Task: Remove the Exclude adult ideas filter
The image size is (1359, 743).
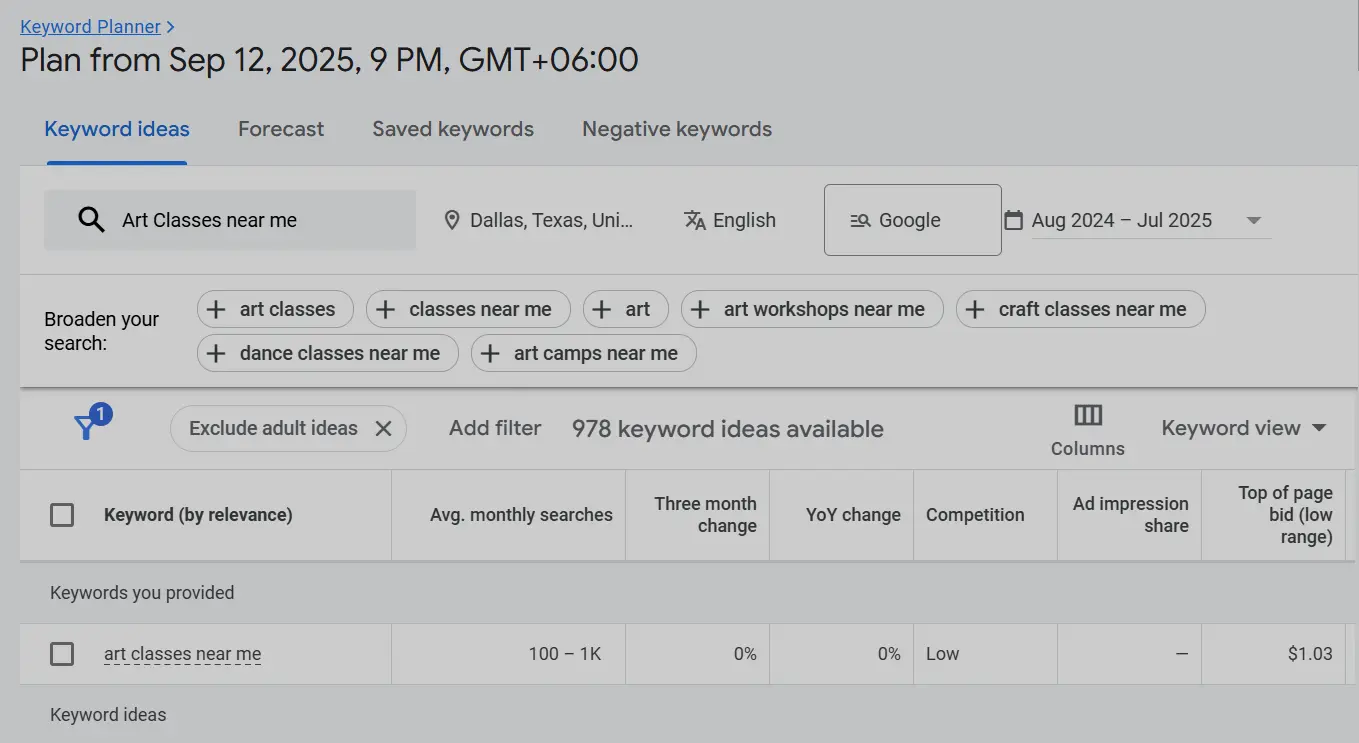Action: point(383,428)
